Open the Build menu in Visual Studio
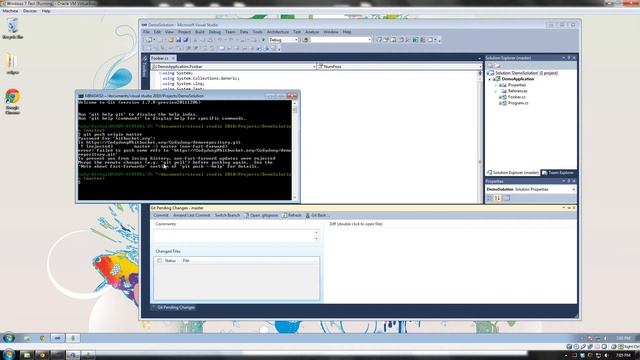Viewport: 640px width, 360px height. 200,32
